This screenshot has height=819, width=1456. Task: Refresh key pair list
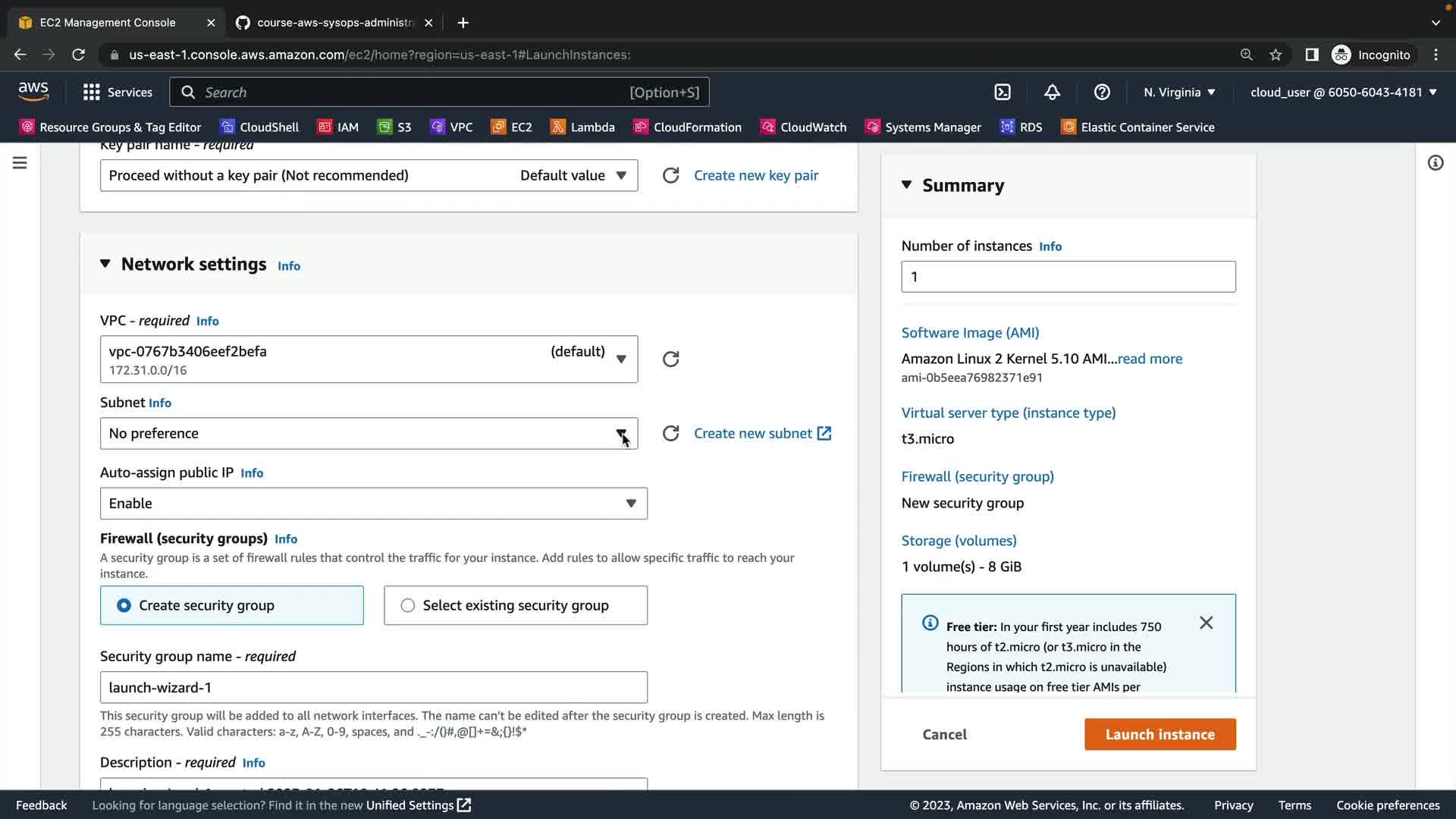tap(670, 175)
